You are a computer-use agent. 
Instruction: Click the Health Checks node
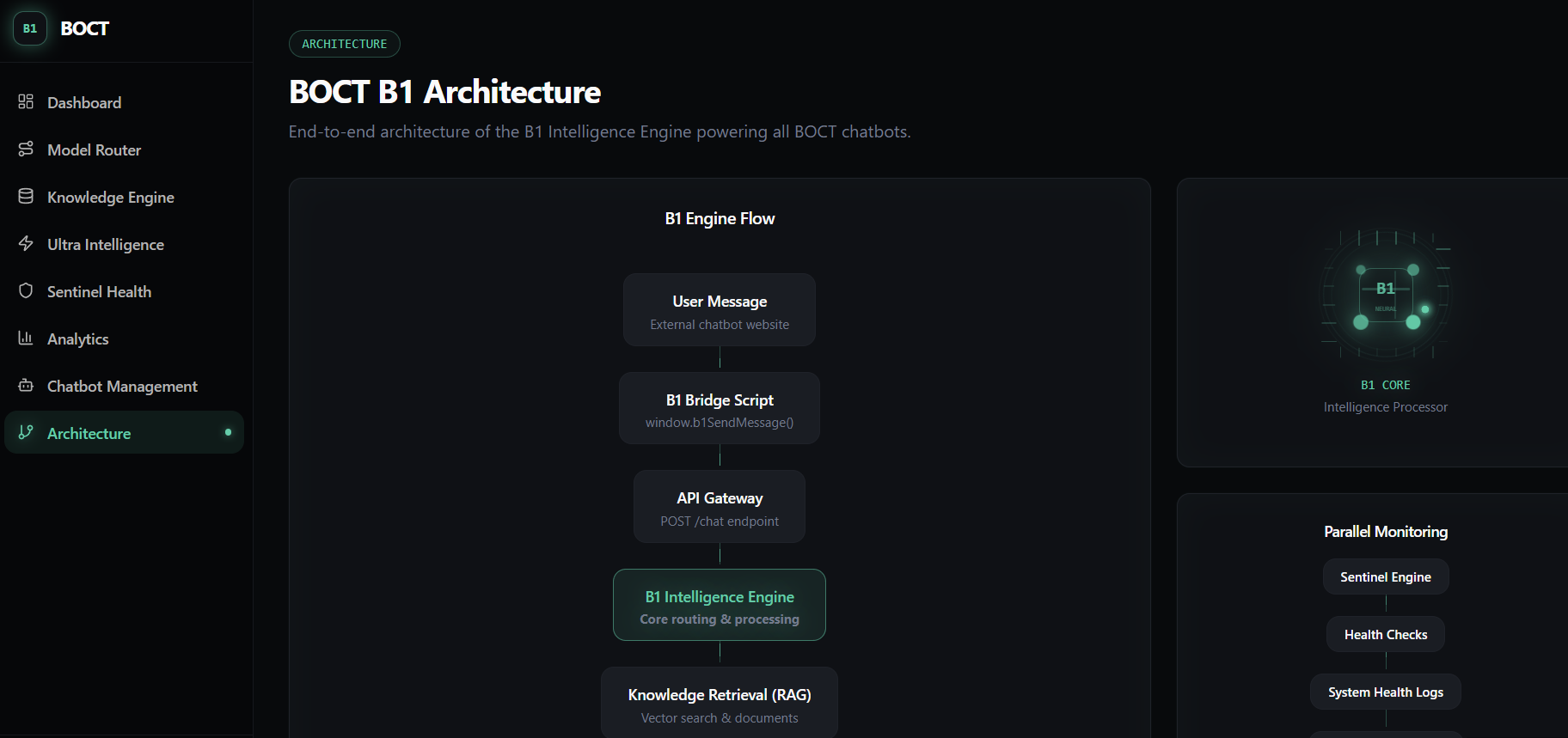[1386, 634]
